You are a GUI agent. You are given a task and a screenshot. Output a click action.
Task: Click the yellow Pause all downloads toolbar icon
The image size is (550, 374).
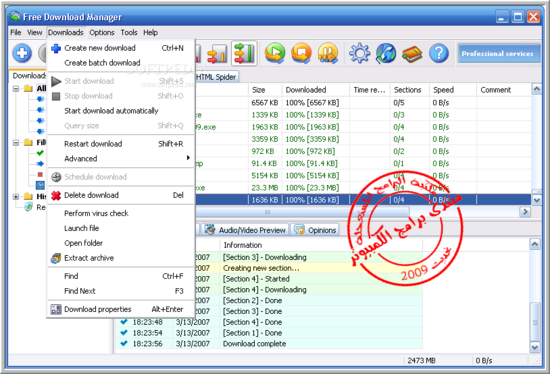pos(328,53)
